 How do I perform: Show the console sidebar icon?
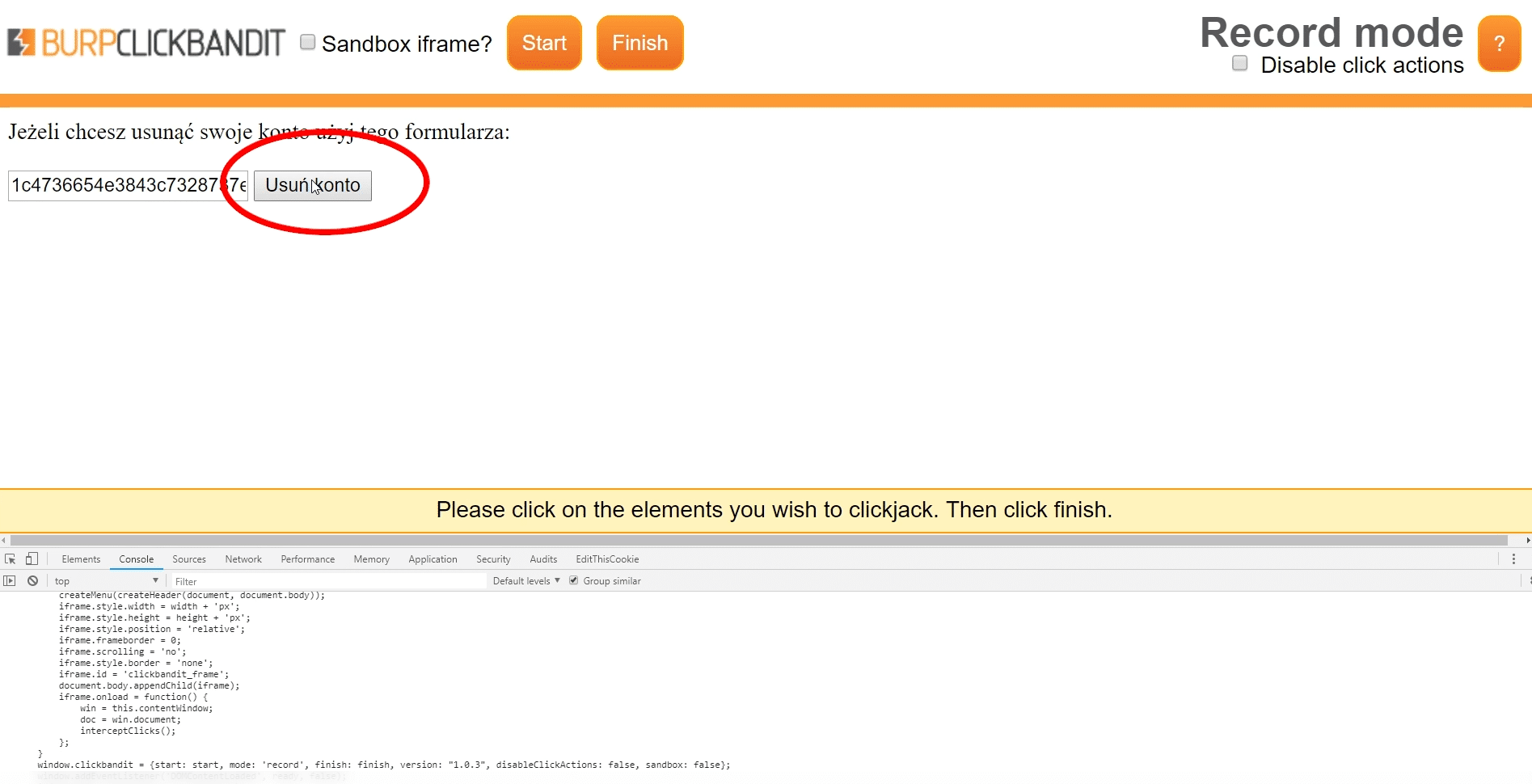[10, 581]
